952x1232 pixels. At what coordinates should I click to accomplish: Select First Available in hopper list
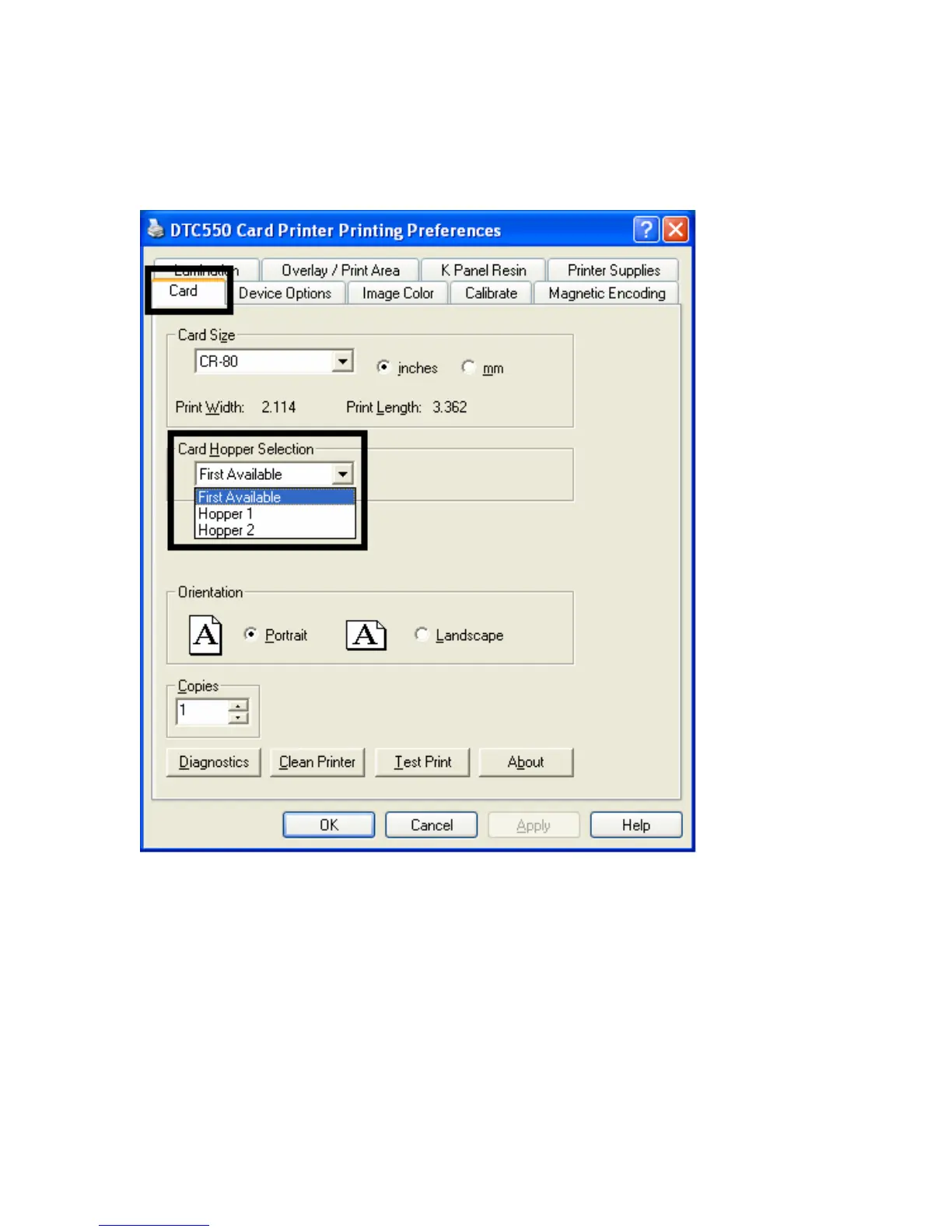tap(275, 497)
